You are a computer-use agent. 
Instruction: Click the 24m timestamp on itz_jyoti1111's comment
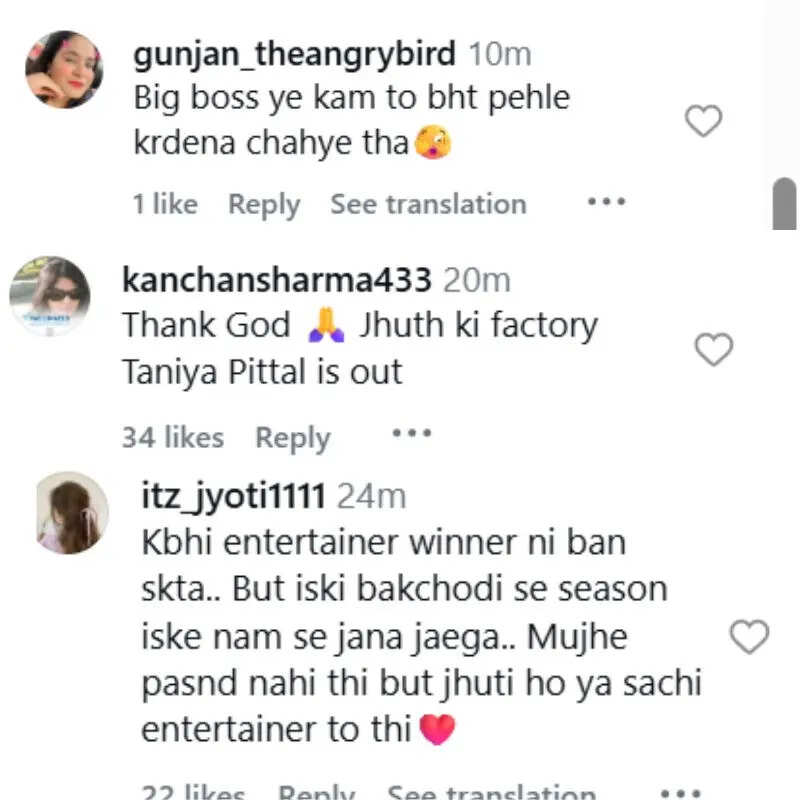click(371, 496)
